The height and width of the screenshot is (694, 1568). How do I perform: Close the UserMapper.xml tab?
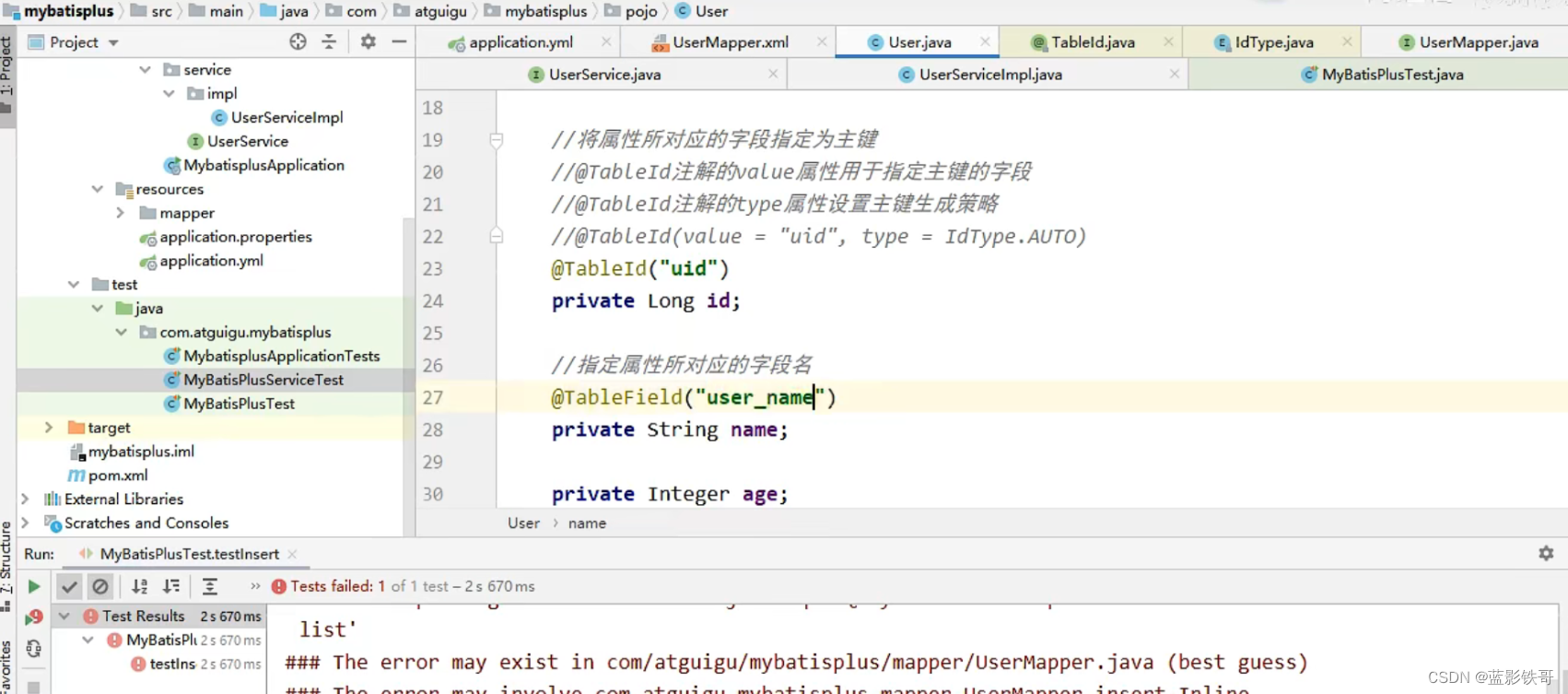[x=821, y=41]
